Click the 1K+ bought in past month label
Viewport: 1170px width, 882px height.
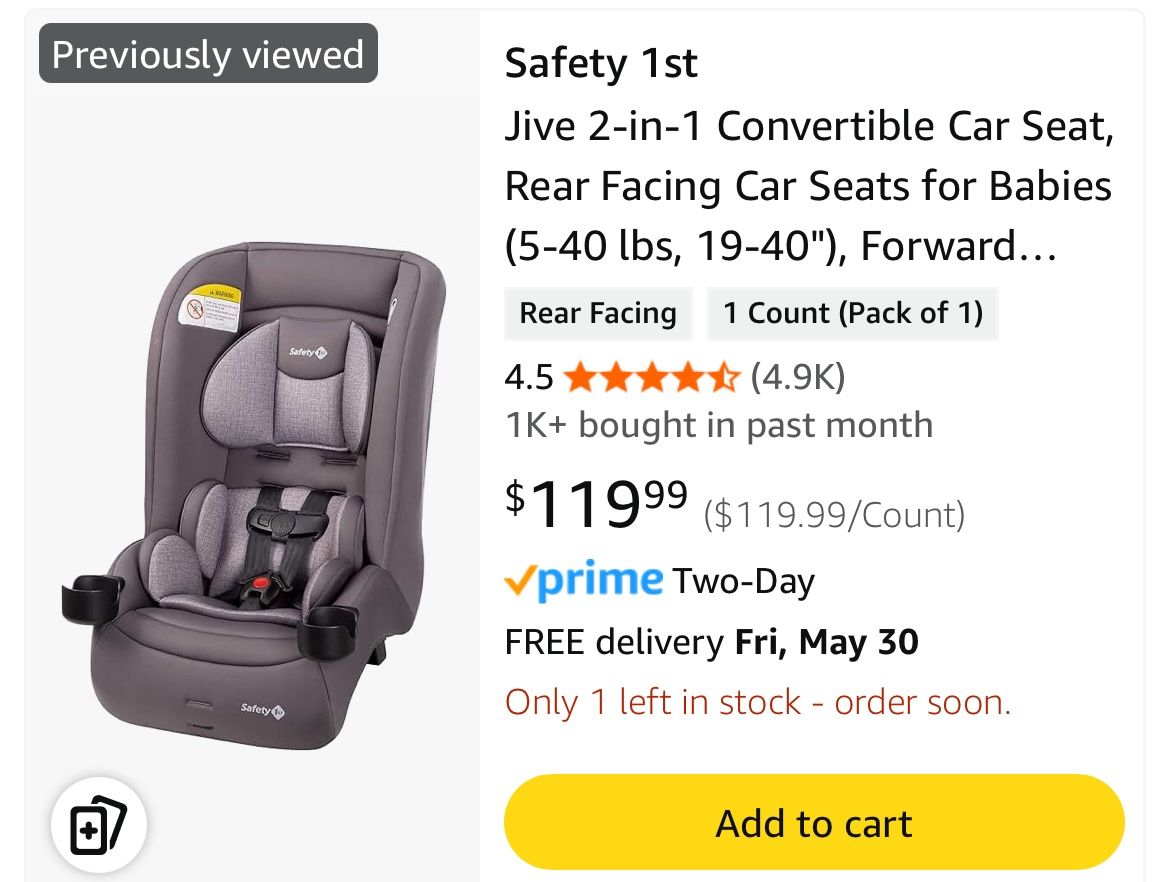coord(718,424)
